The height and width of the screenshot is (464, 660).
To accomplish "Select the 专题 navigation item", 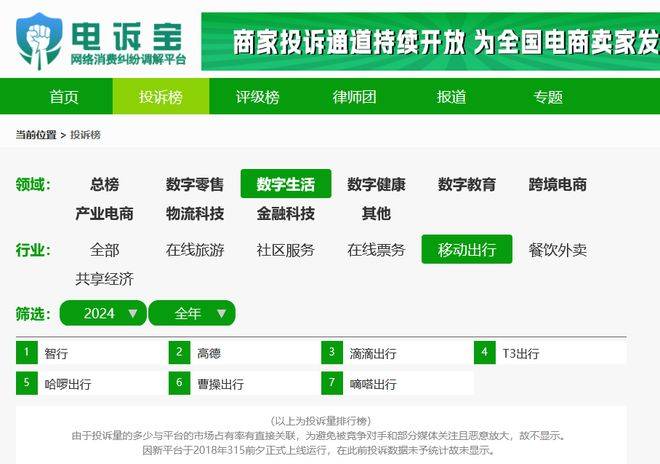I will pyautogui.click(x=548, y=97).
